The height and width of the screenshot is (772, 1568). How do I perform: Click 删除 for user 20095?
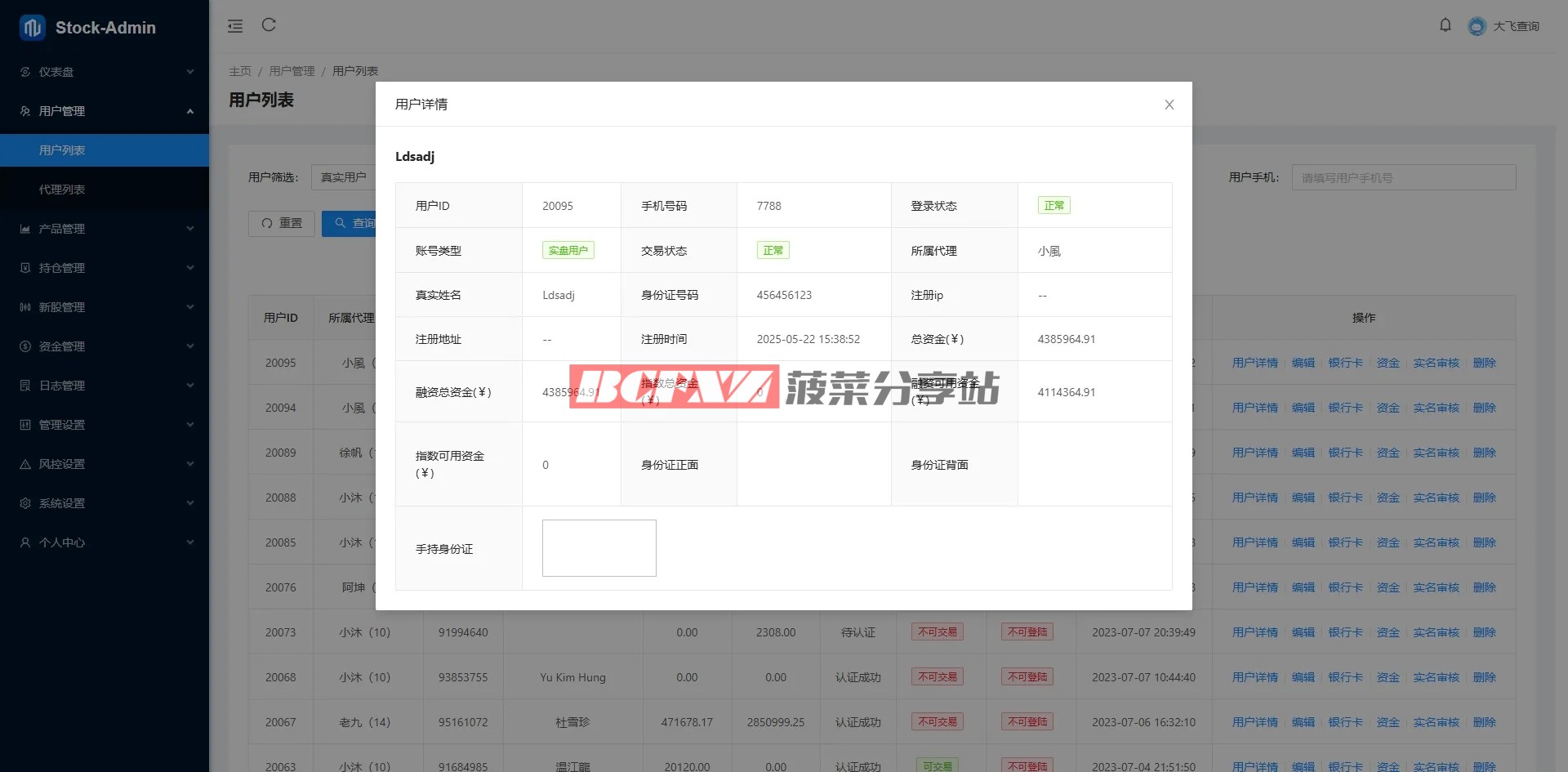1484,363
